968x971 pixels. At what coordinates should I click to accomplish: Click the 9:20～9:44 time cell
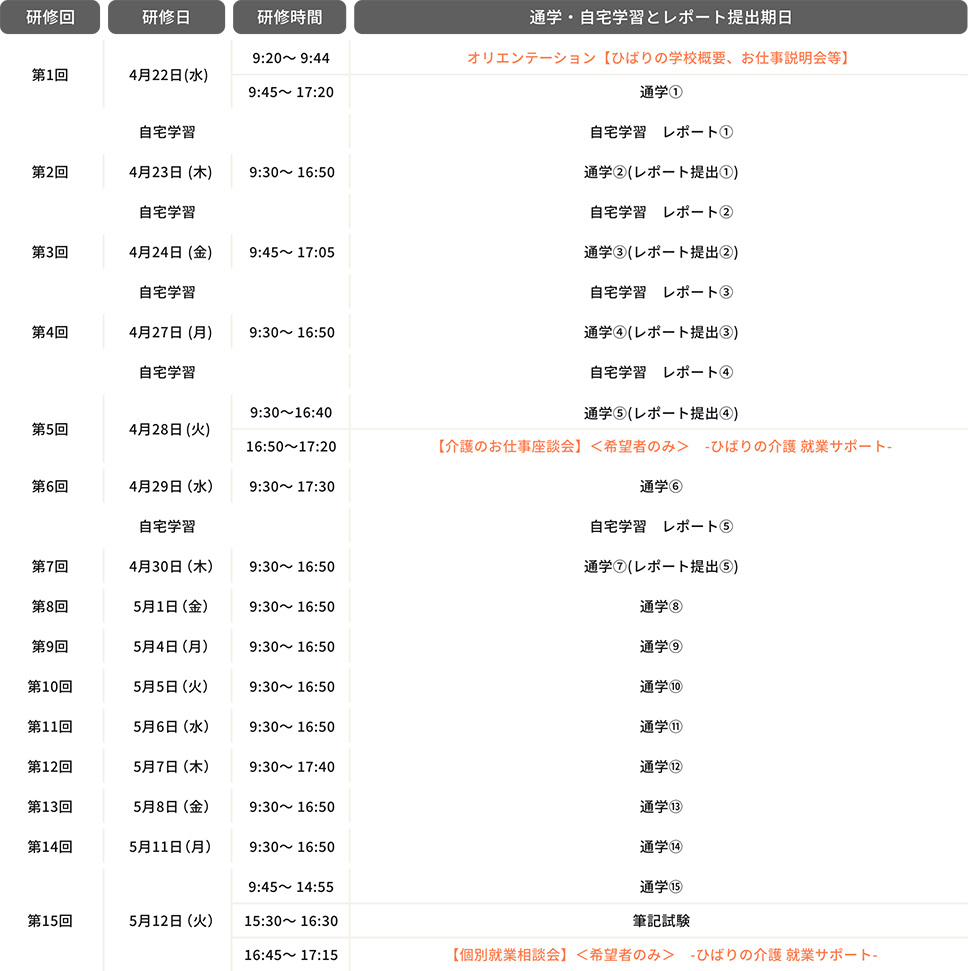291,58
